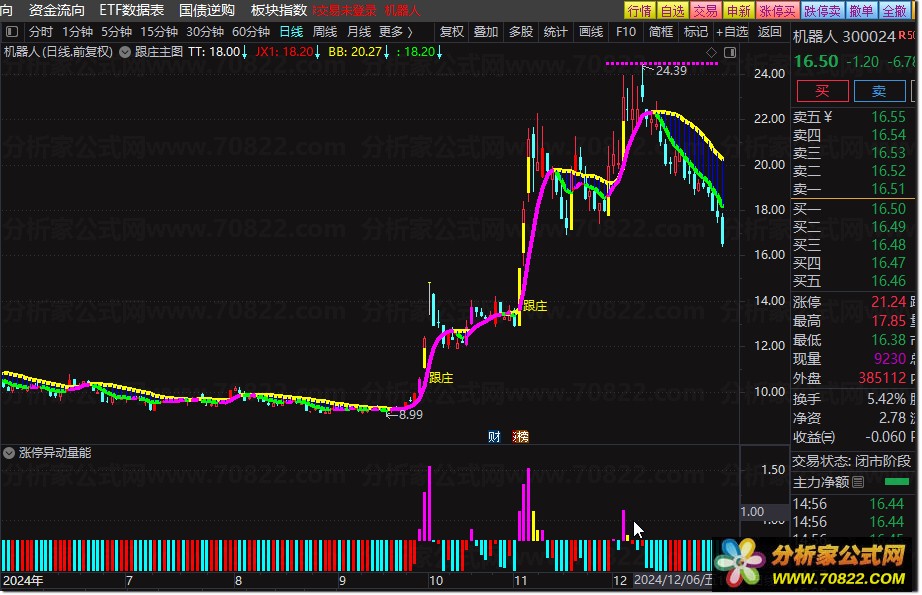The height and width of the screenshot is (595, 922).
Task: Click the 涨停买 button
Action: click(777, 11)
